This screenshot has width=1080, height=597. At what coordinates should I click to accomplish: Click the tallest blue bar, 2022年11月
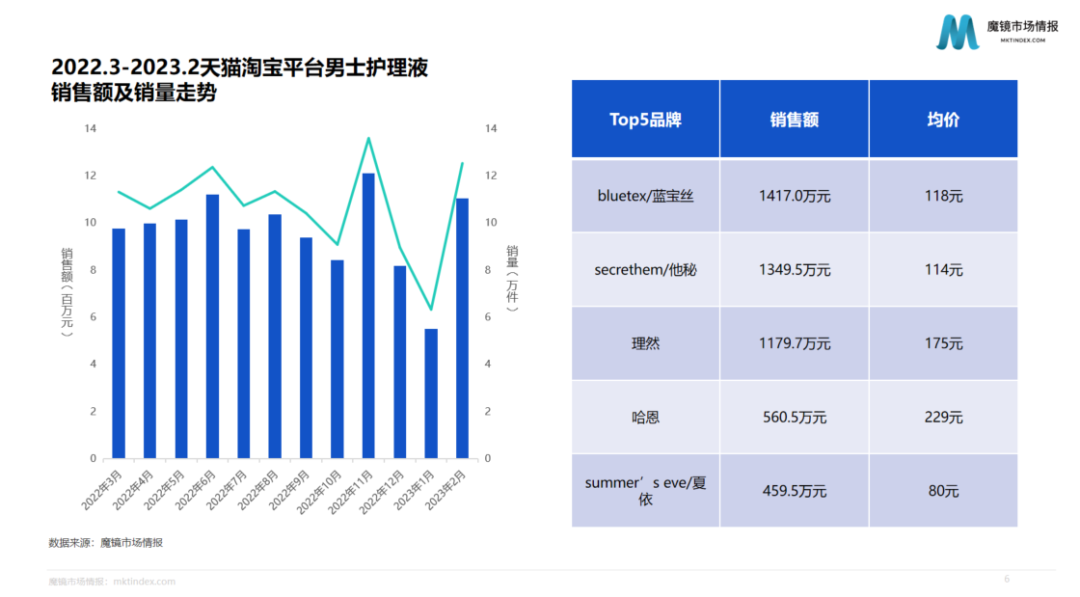368,315
